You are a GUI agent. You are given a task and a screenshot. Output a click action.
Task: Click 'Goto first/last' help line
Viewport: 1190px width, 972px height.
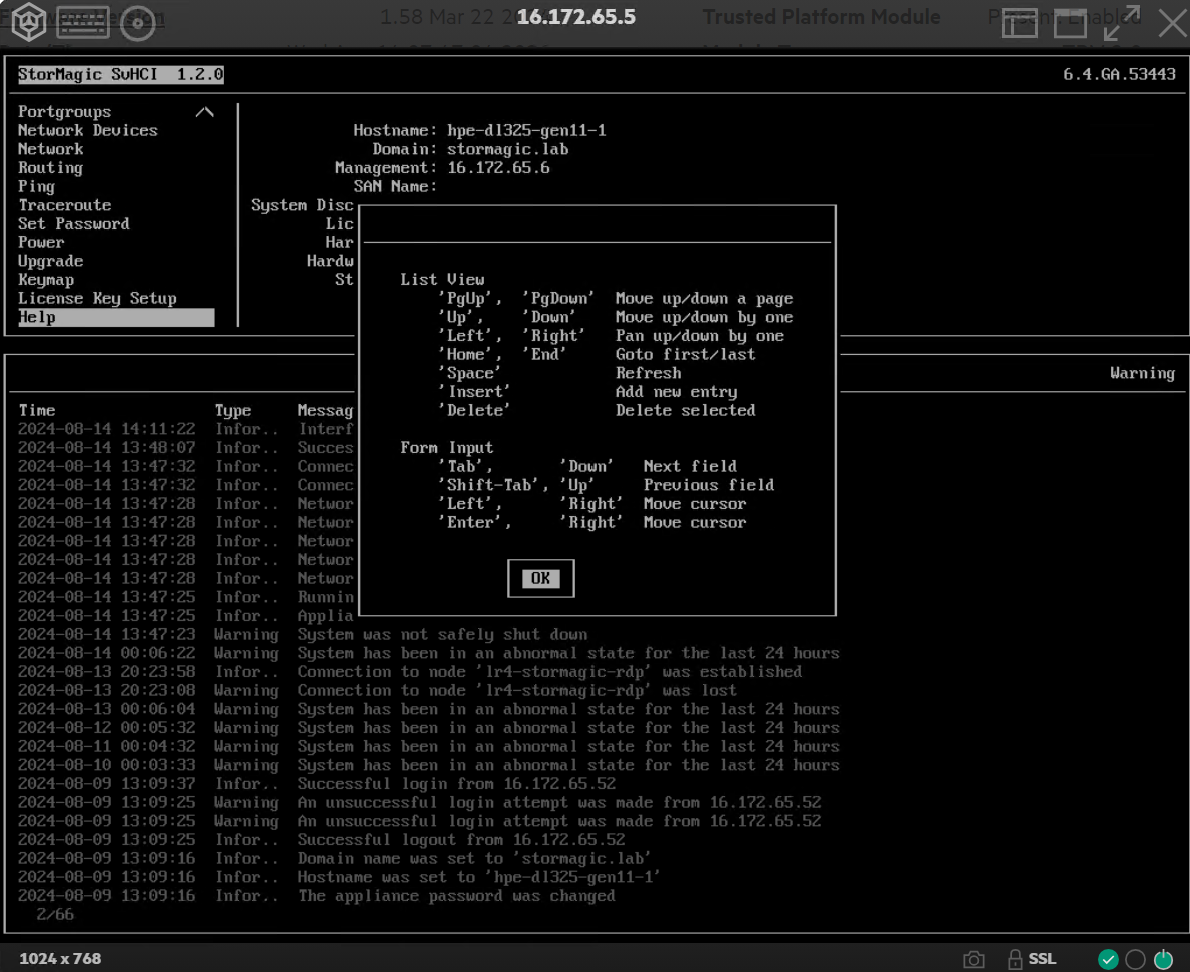pos(685,354)
